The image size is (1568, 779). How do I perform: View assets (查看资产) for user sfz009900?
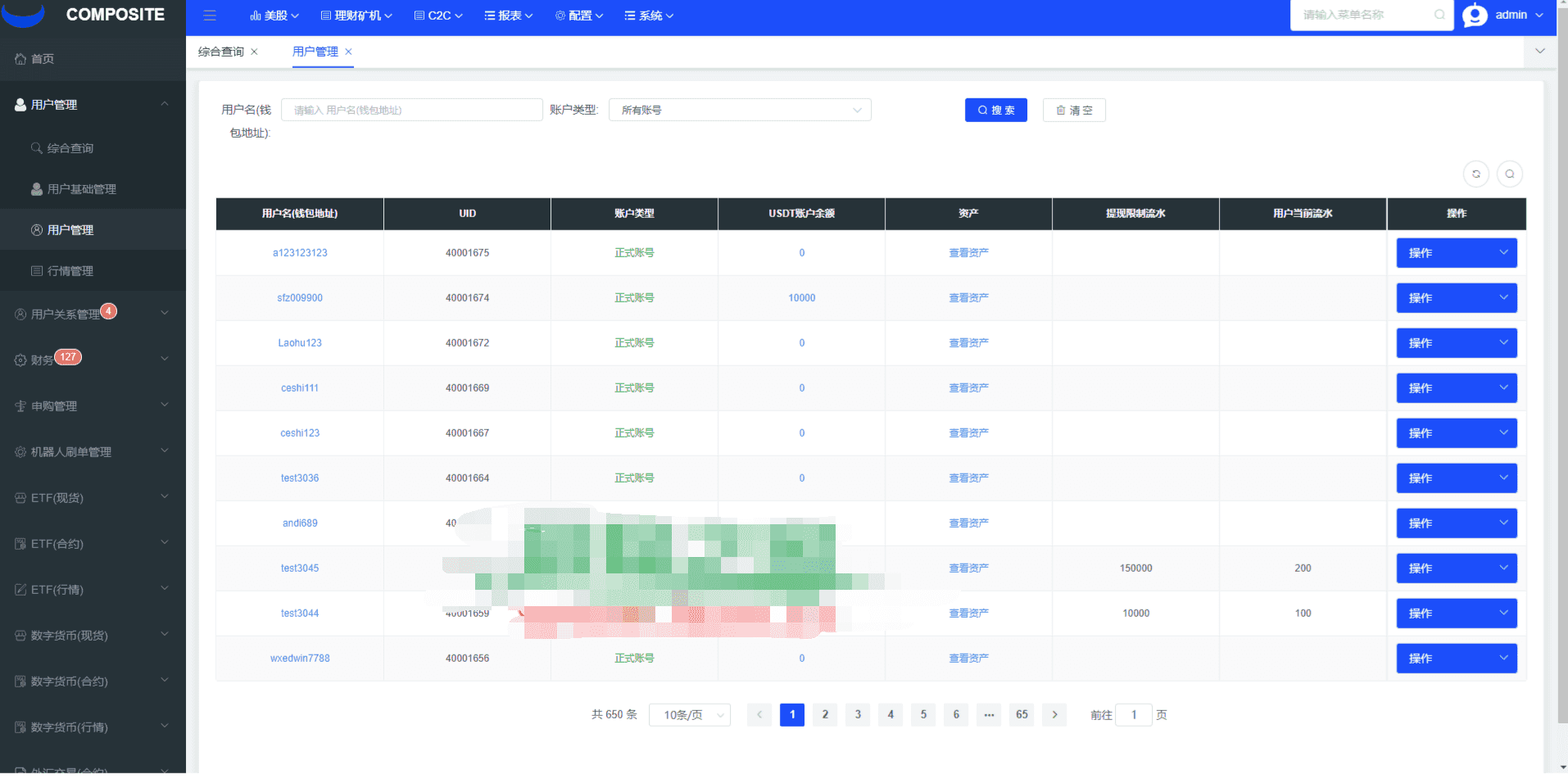pyautogui.click(x=968, y=298)
